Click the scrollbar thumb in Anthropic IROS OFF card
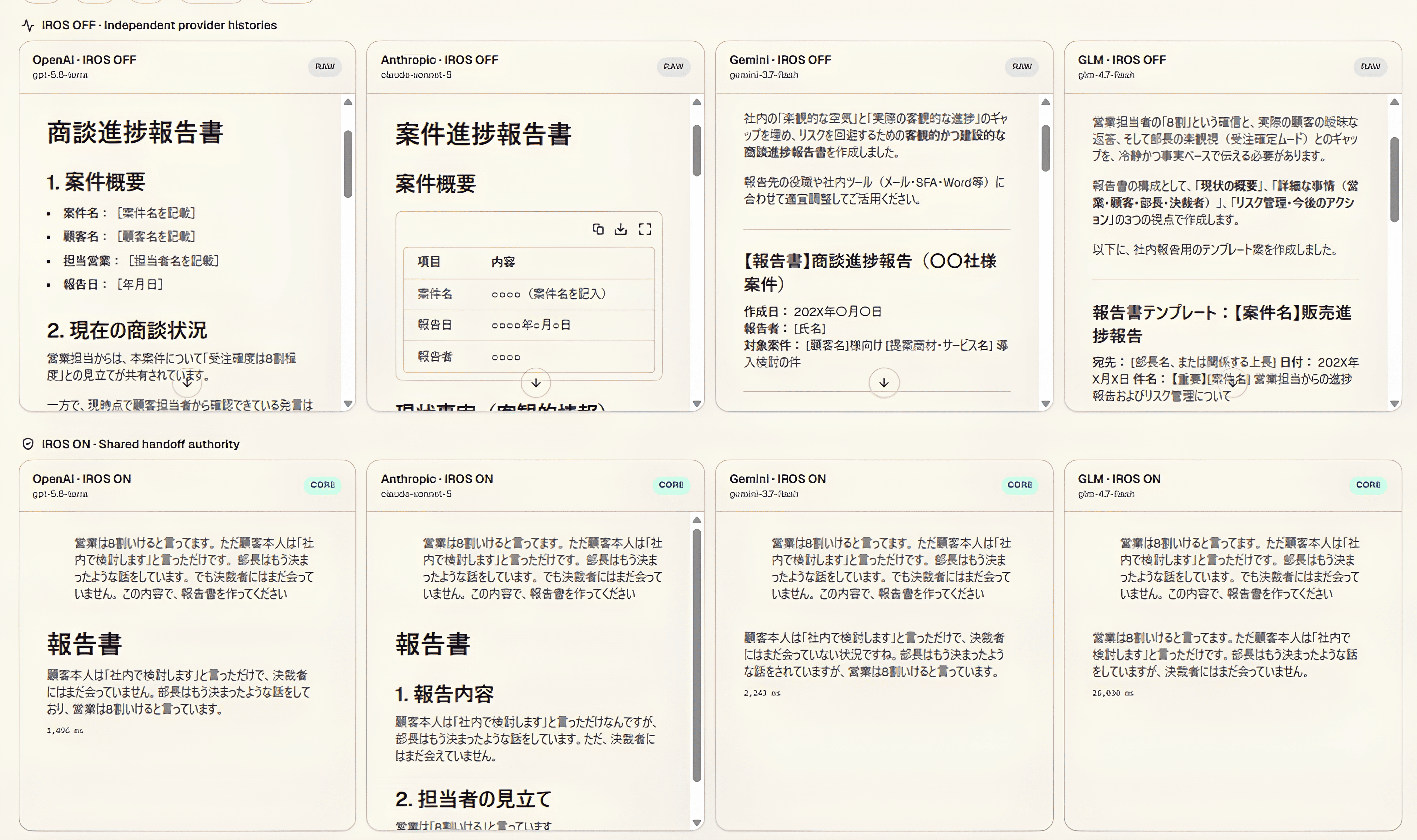 [697, 150]
